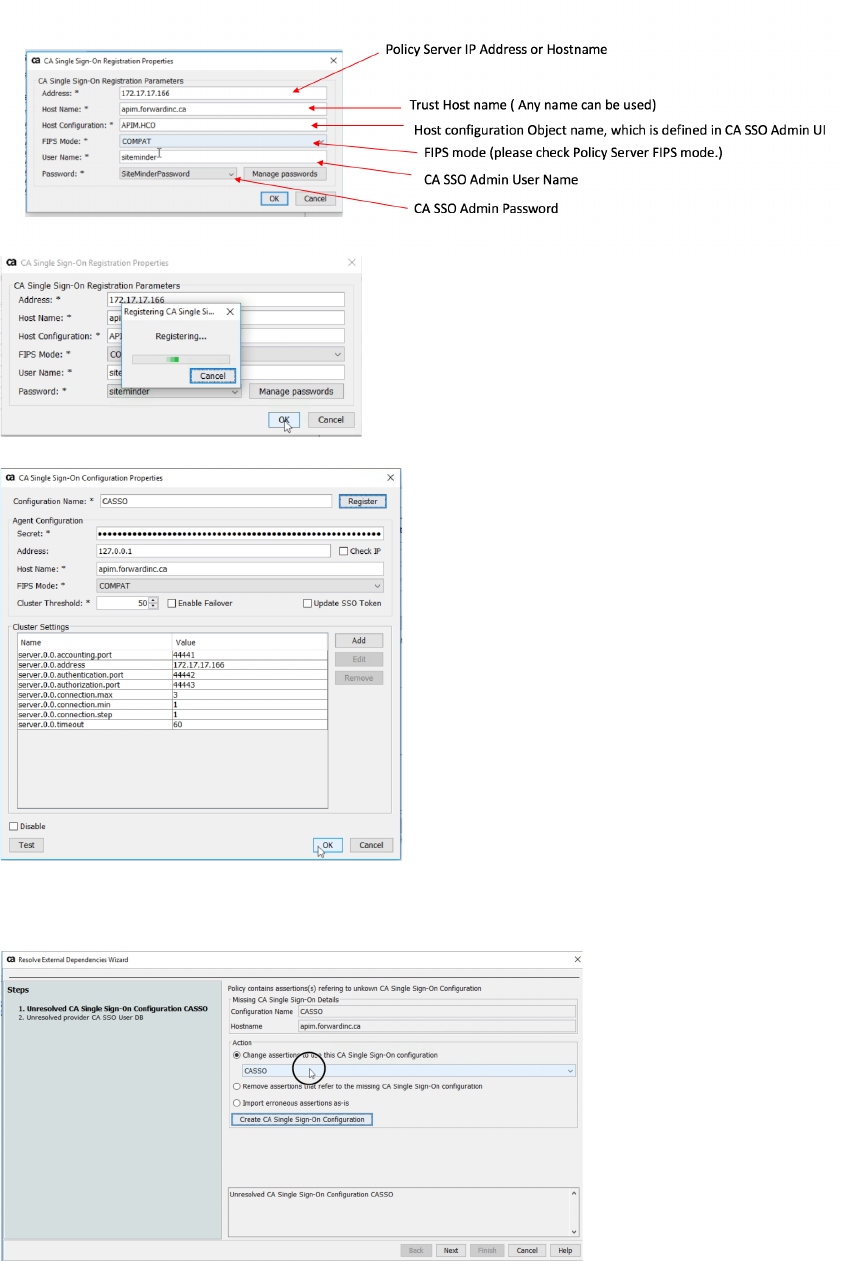Check the Disable checkbox in Configuration Properties
Viewport: 841px width, 1261px height.
13,826
